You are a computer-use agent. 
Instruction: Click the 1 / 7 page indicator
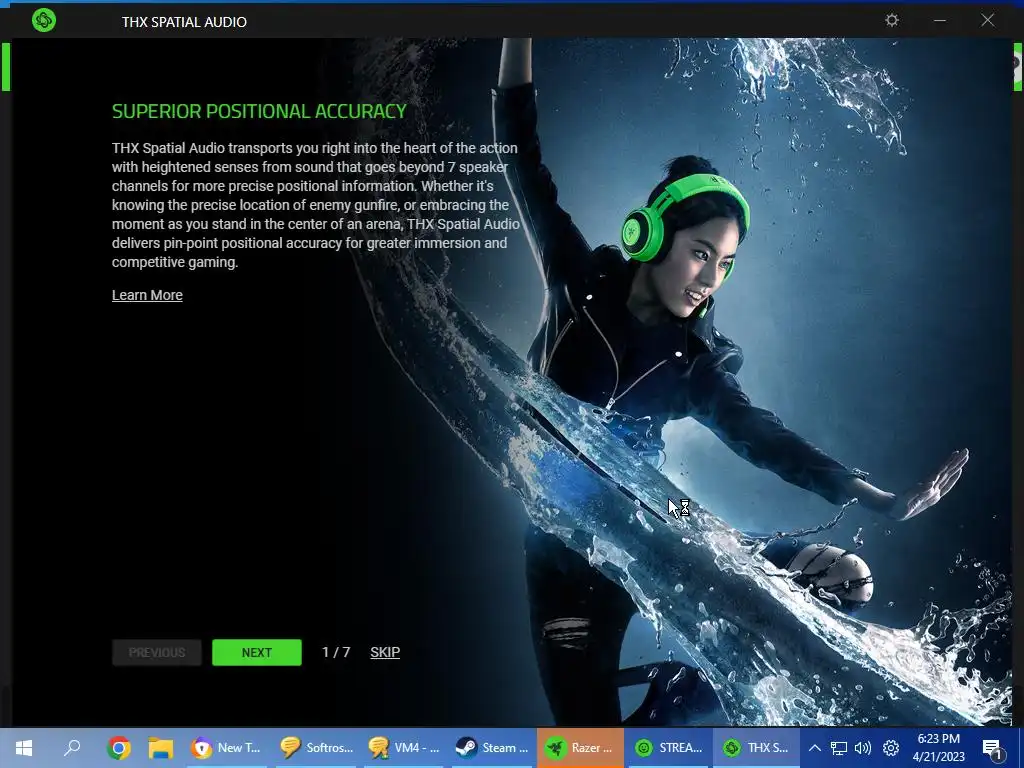336,652
